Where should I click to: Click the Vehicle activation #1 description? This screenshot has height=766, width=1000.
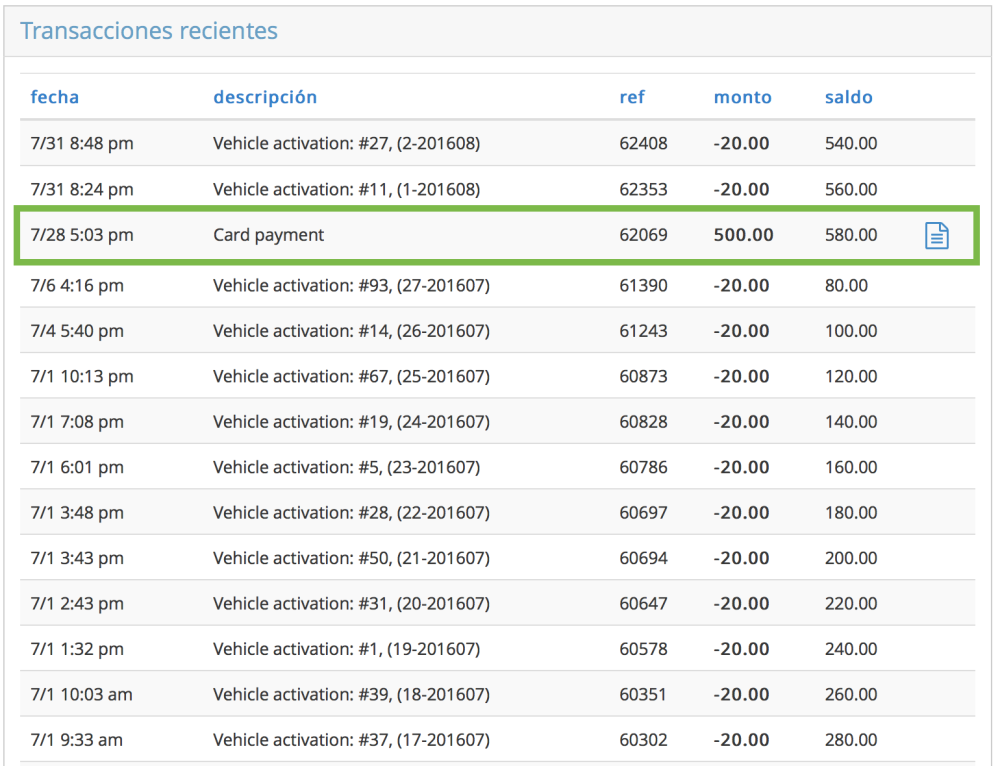point(346,650)
